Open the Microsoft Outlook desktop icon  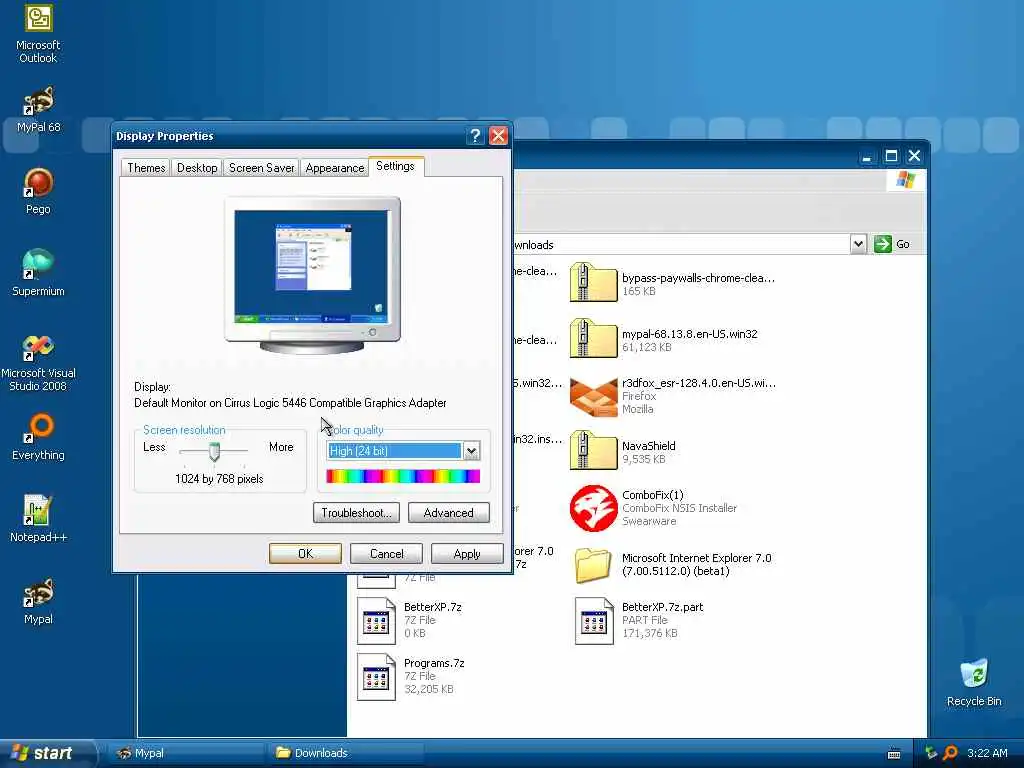(38, 34)
